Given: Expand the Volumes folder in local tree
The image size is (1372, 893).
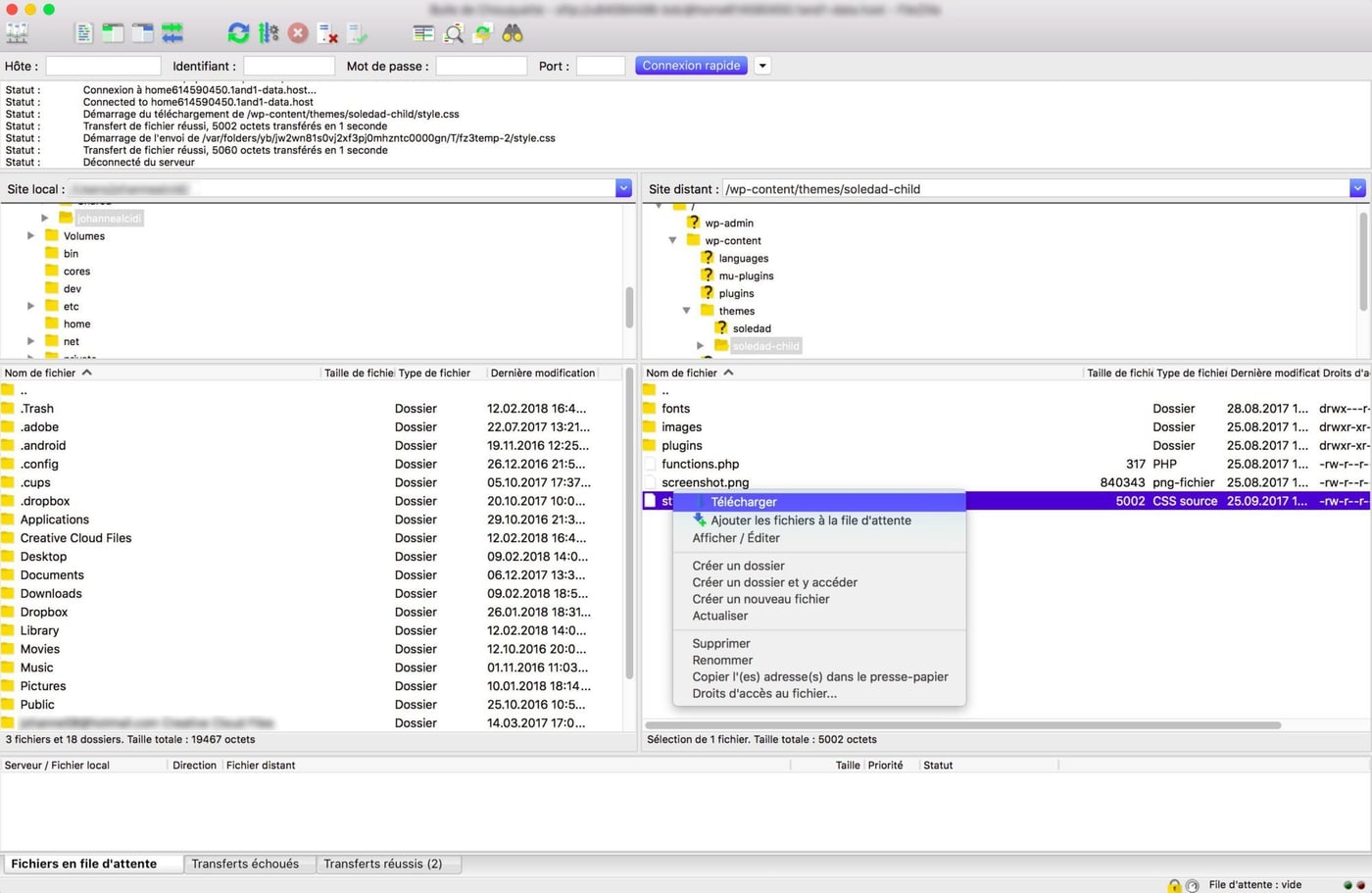Looking at the screenshot, I should pos(30,235).
